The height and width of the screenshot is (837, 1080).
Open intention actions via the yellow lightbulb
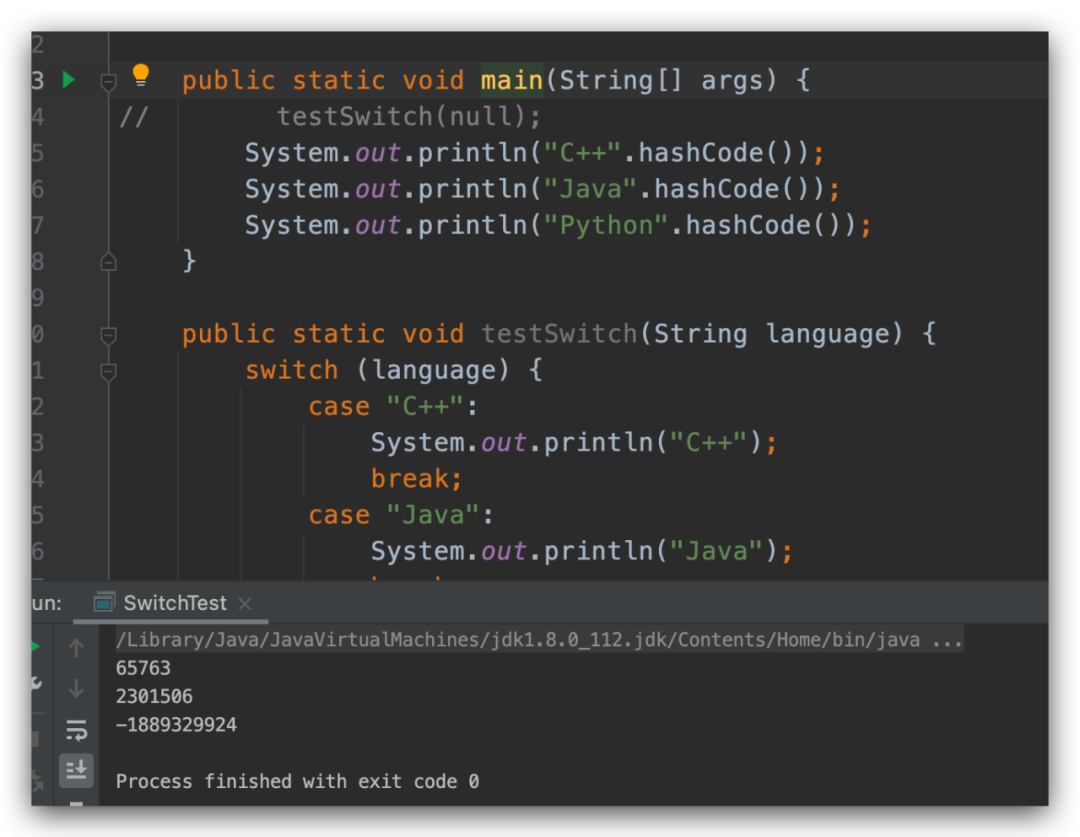pyautogui.click(x=140, y=73)
